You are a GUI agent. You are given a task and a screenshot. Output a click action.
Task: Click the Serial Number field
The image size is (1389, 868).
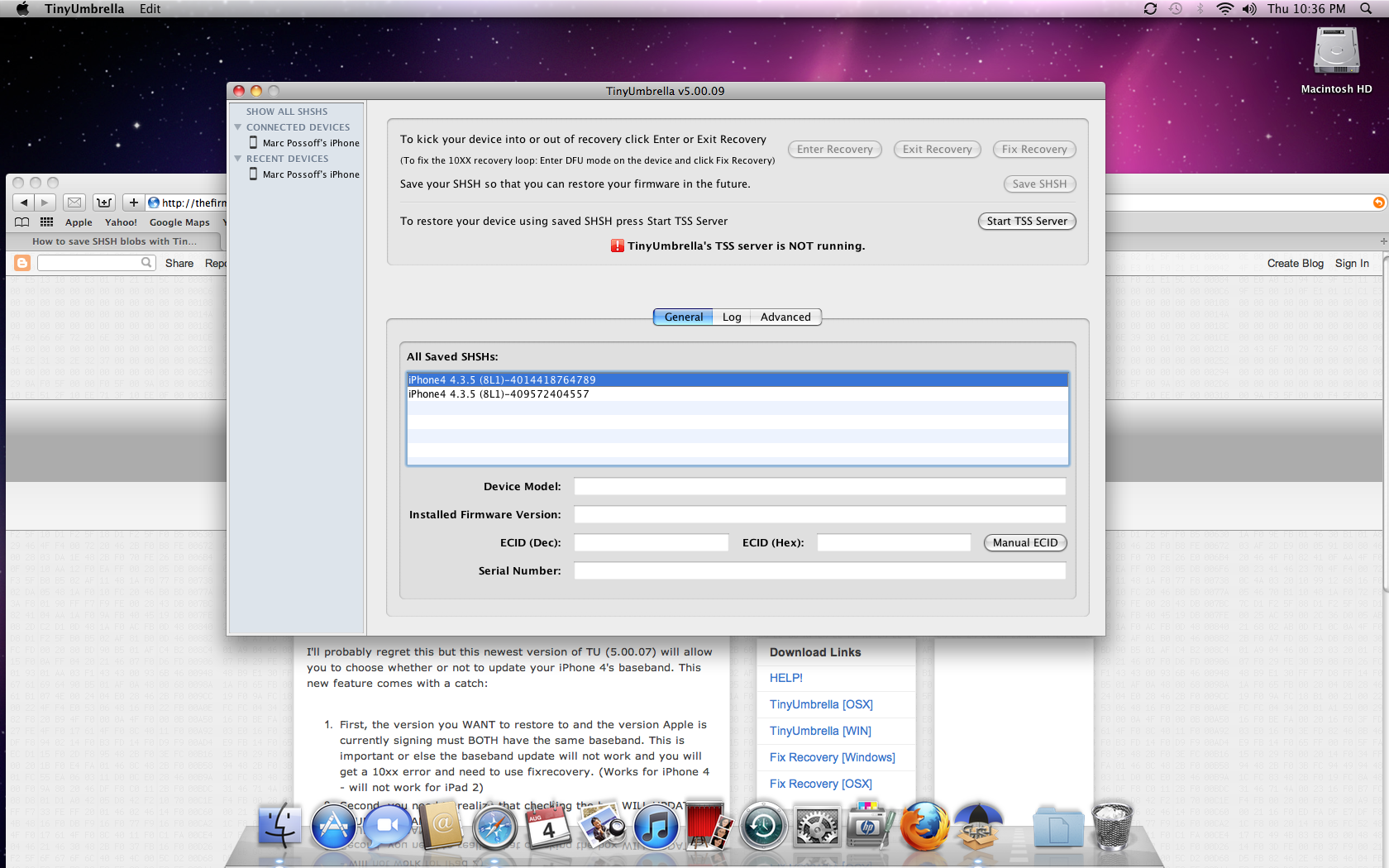(x=820, y=570)
